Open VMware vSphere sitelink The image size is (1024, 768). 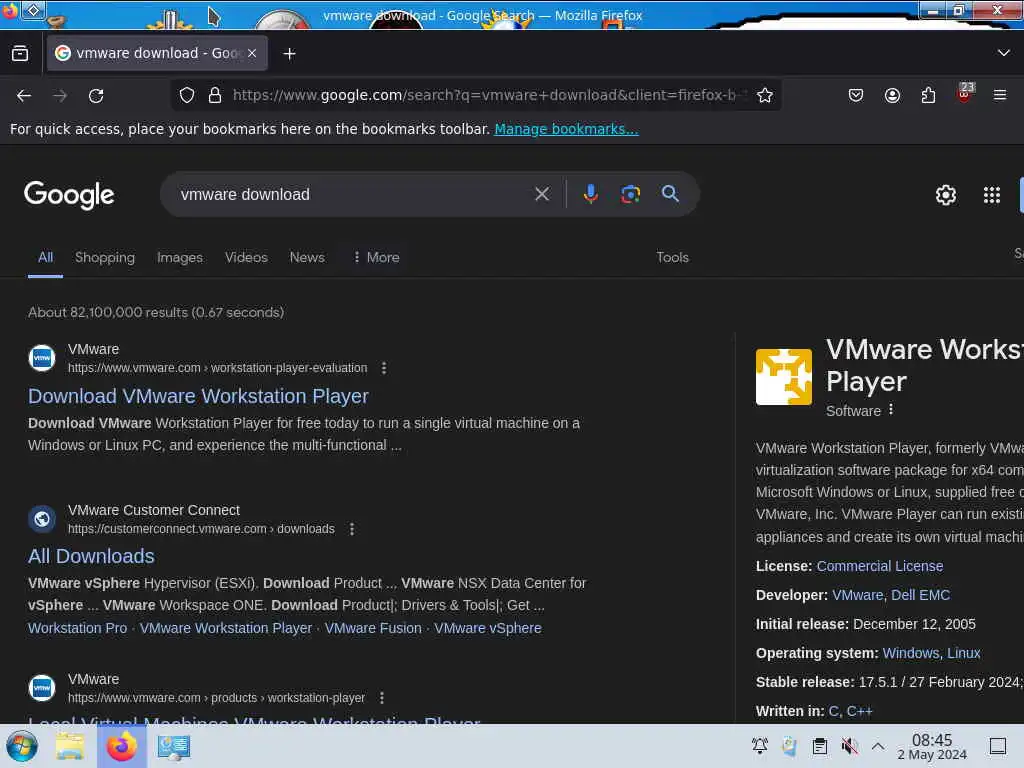[487, 628]
